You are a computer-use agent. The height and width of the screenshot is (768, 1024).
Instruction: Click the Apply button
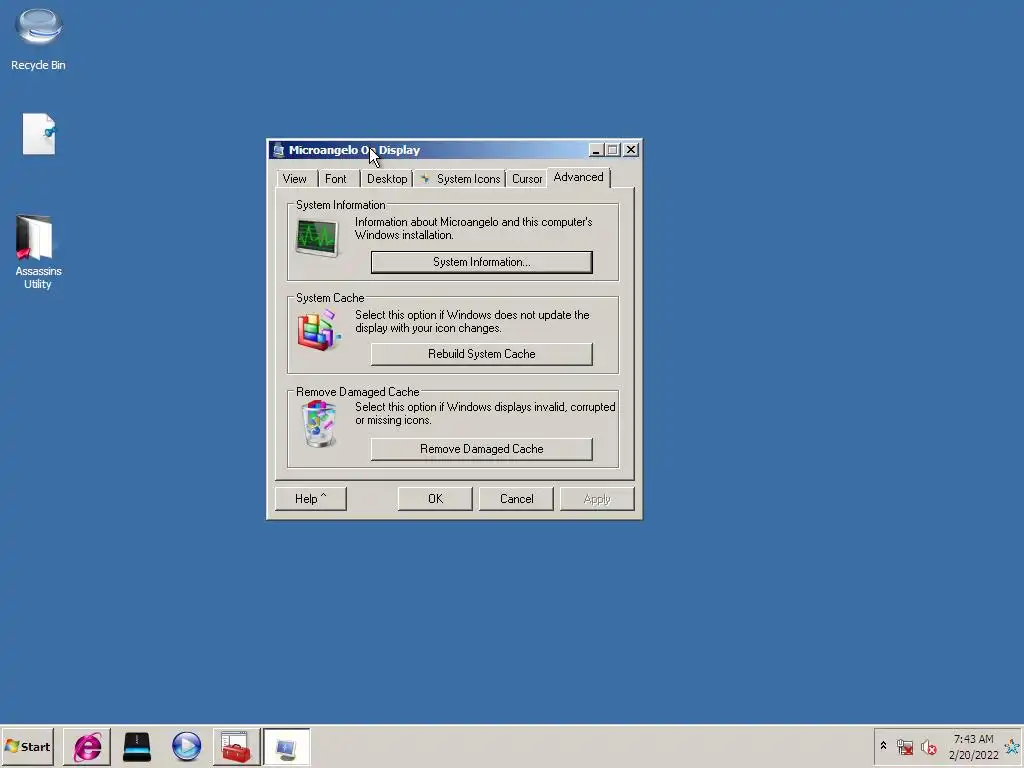pos(597,499)
